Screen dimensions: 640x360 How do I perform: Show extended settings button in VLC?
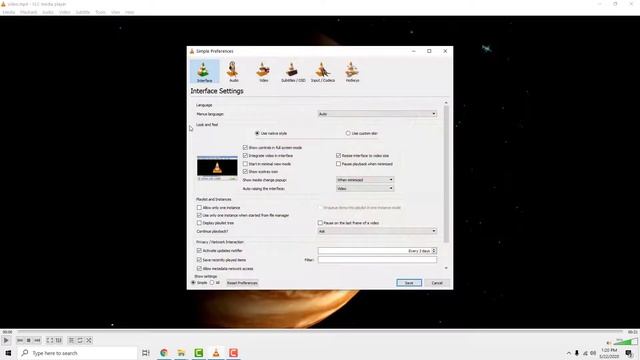[58, 340]
